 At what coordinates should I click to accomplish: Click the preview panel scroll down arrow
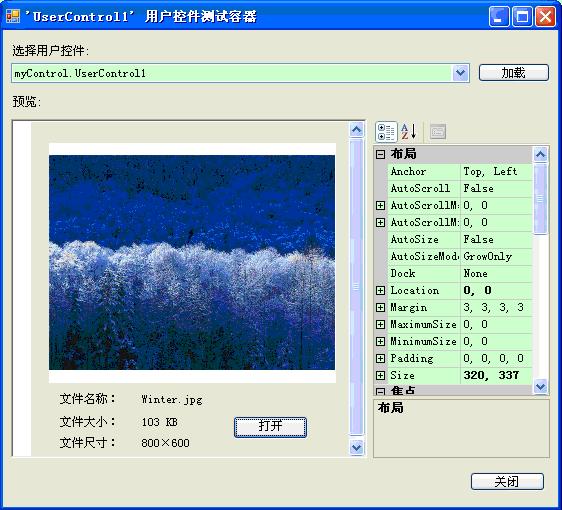click(356, 447)
